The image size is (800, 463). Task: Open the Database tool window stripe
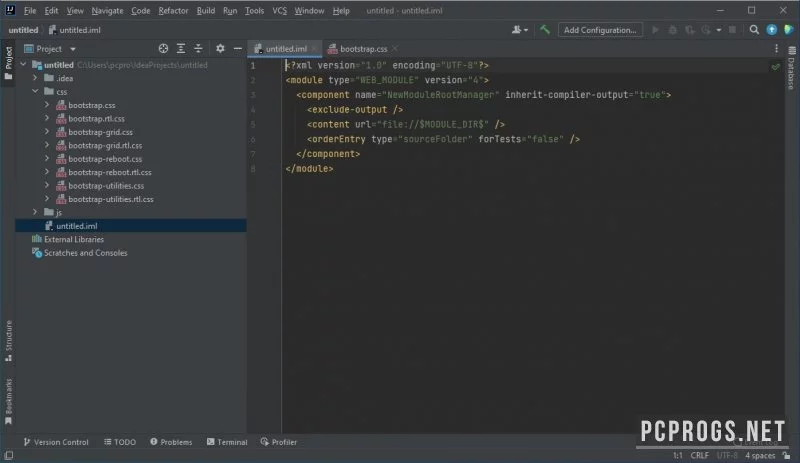point(791,68)
